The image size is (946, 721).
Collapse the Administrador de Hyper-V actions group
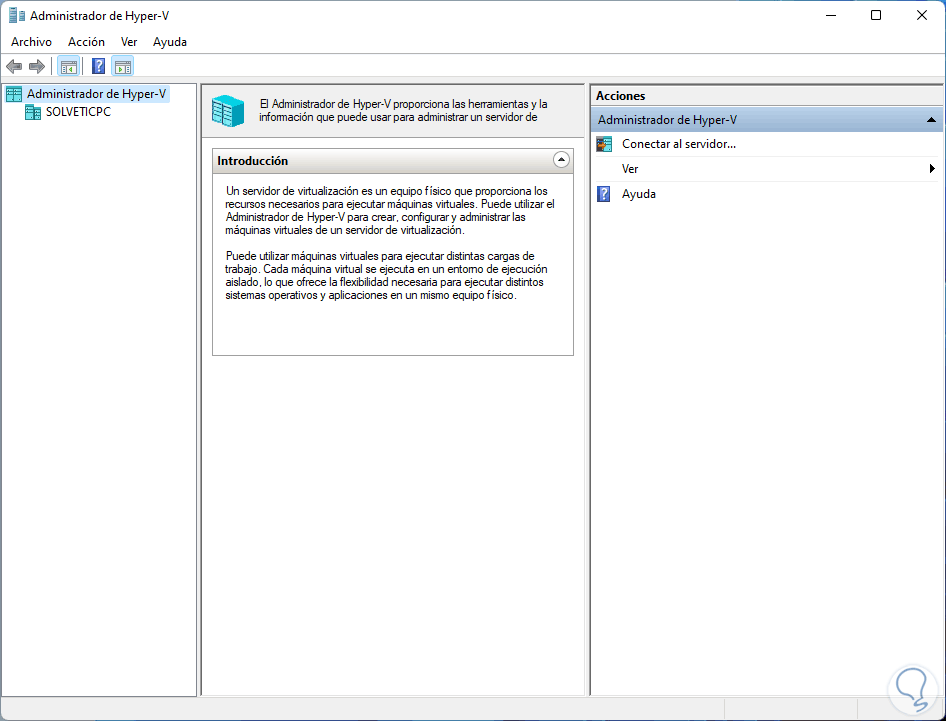click(x=931, y=120)
